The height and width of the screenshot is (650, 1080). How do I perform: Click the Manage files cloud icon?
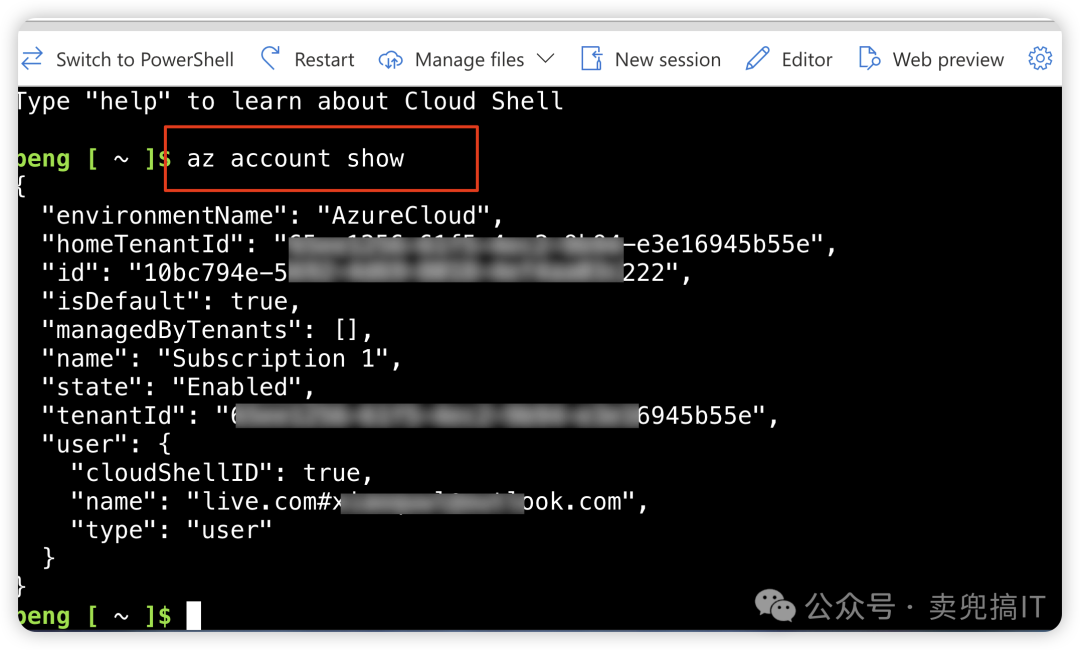click(391, 60)
